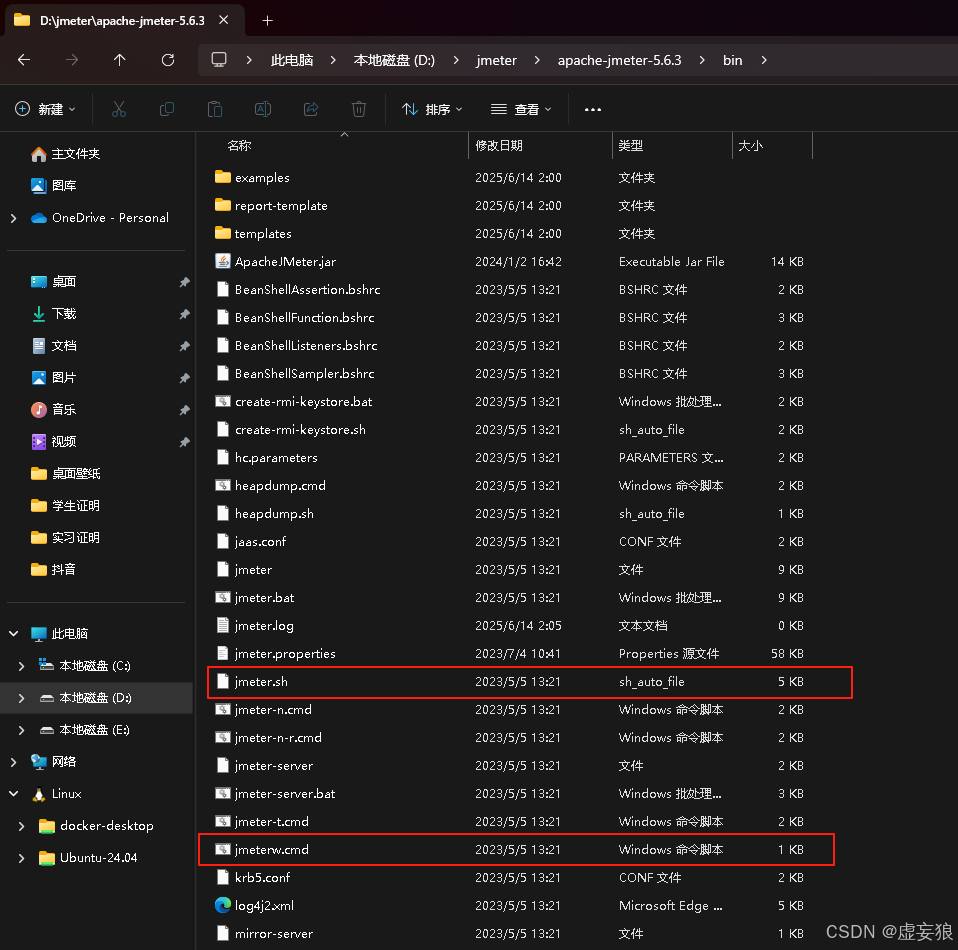This screenshot has width=958, height=950.
Task: Select 本地磁盘 (D:) in the breadcrumb
Action: [x=394, y=60]
